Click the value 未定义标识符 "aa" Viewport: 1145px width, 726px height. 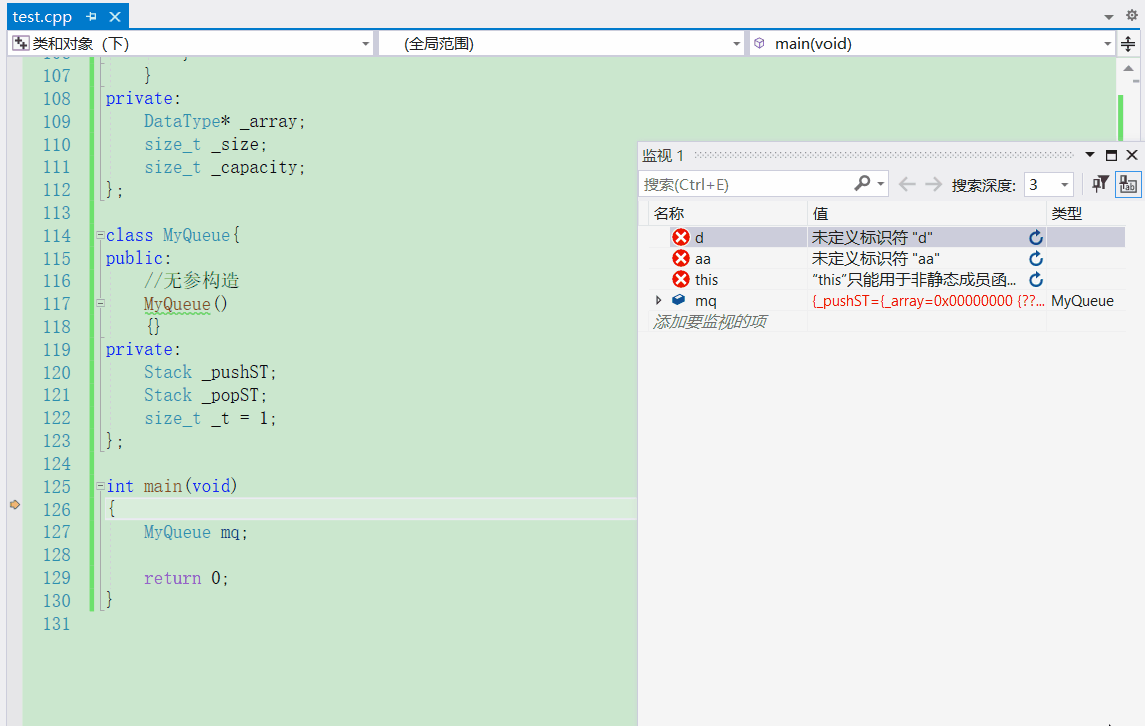876,259
